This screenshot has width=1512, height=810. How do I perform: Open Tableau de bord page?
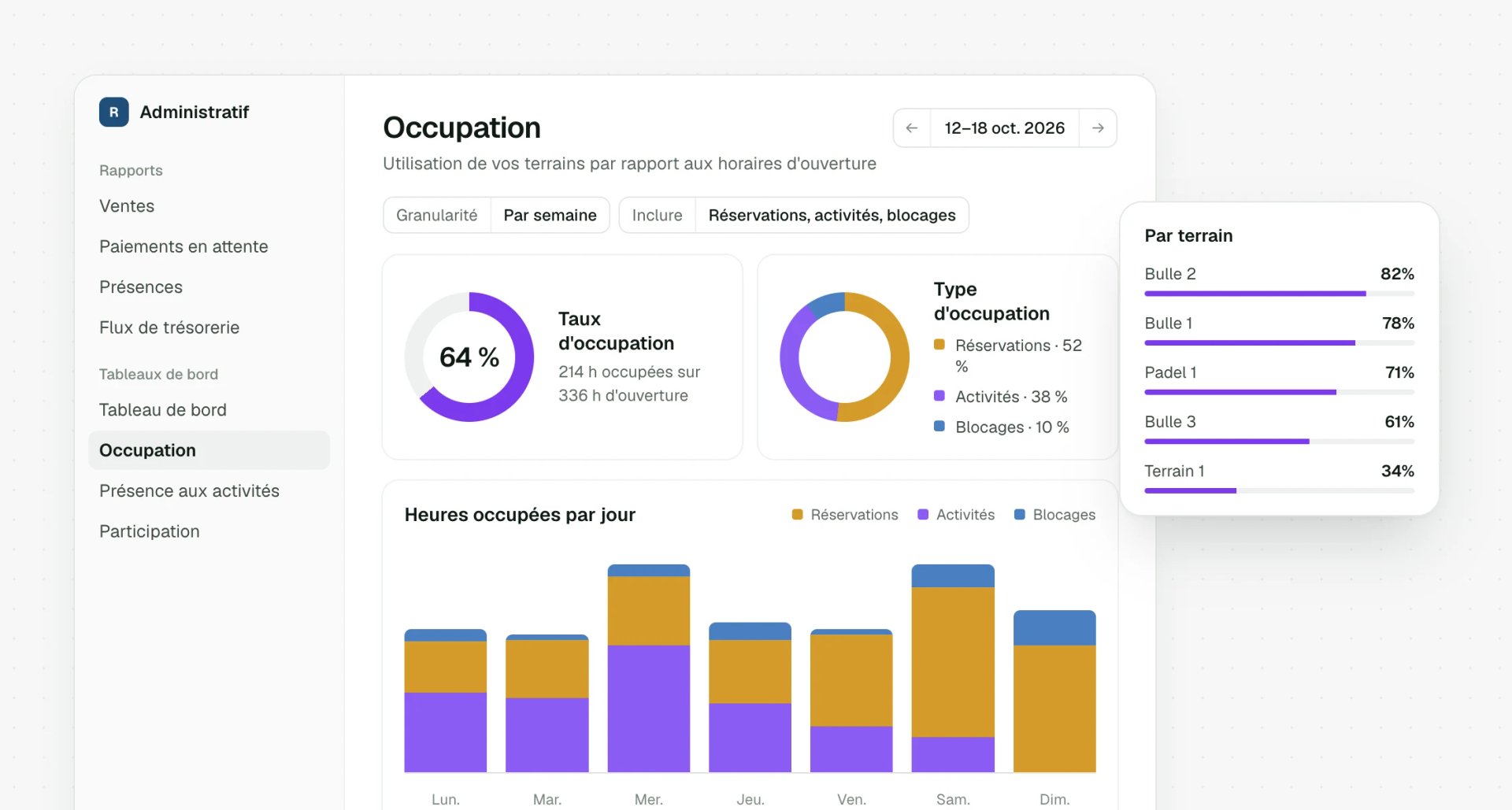[163, 410]
